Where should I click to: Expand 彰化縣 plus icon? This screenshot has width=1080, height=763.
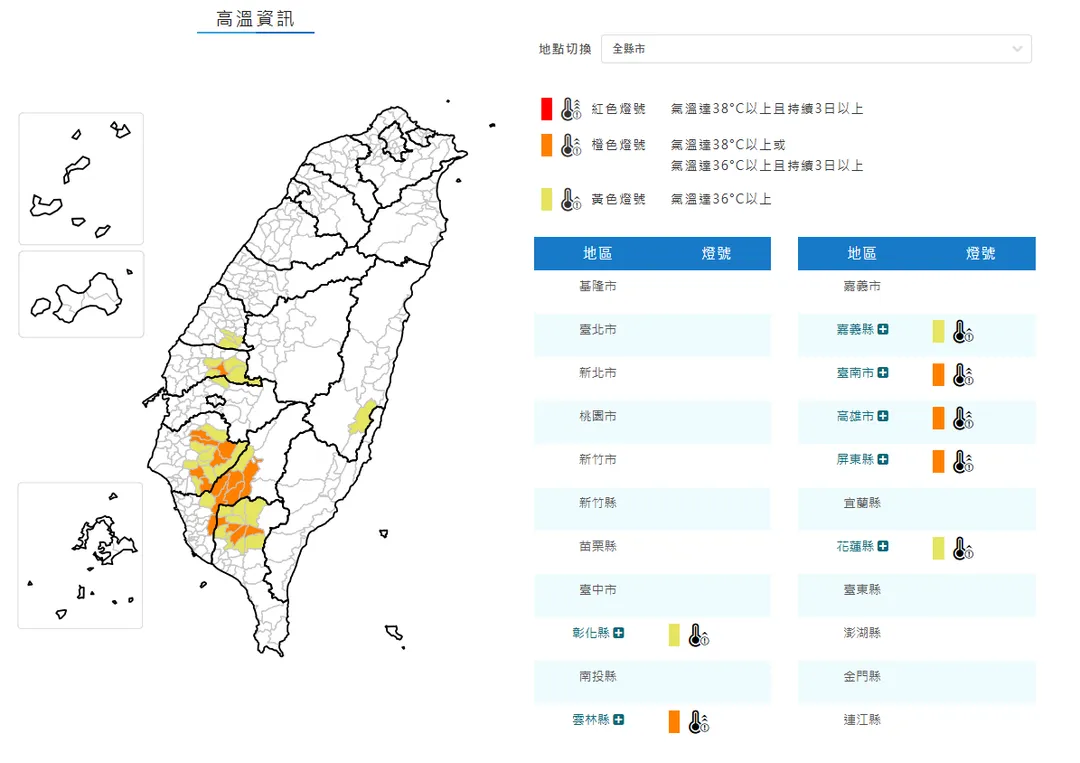point(619,633)
